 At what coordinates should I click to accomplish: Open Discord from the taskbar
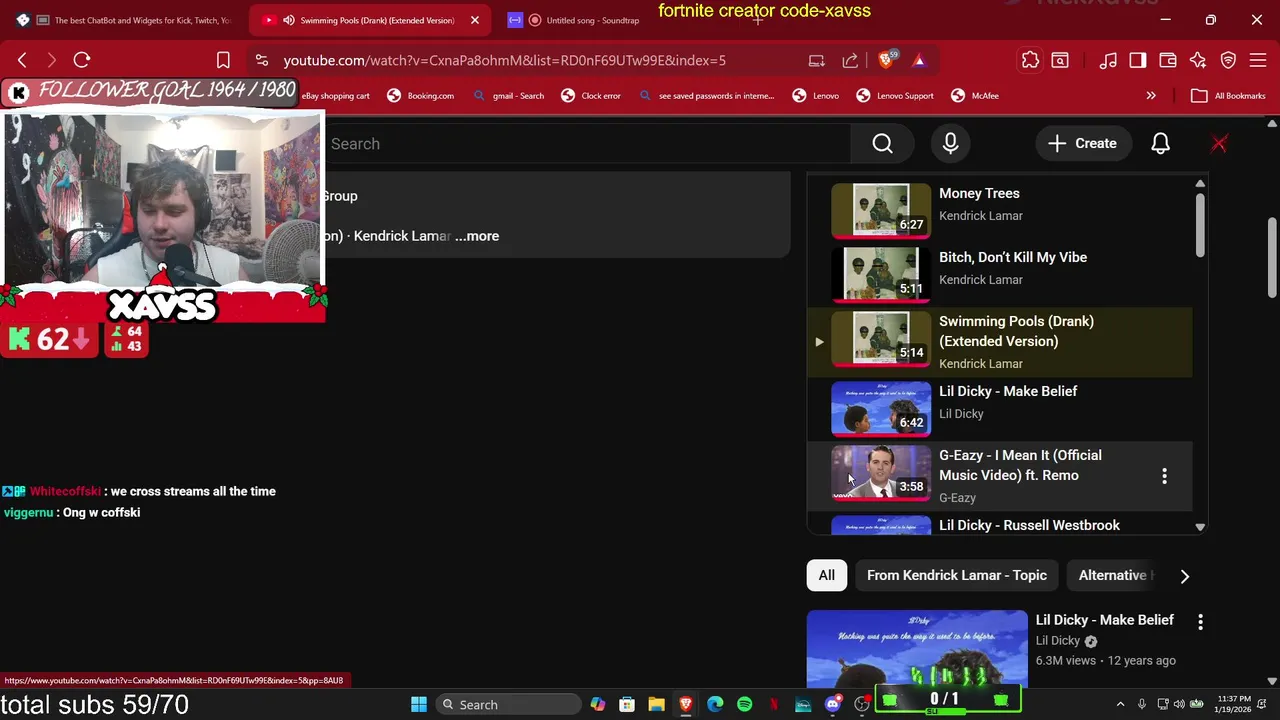(832, 704)
